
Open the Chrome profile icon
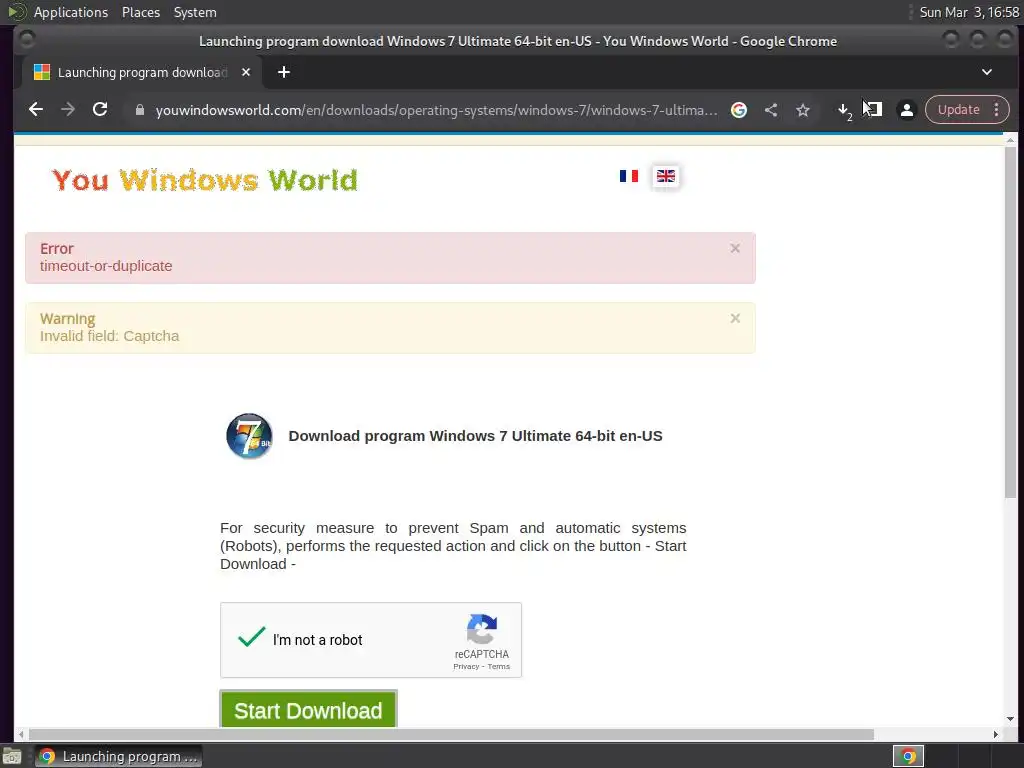point(906,110)
